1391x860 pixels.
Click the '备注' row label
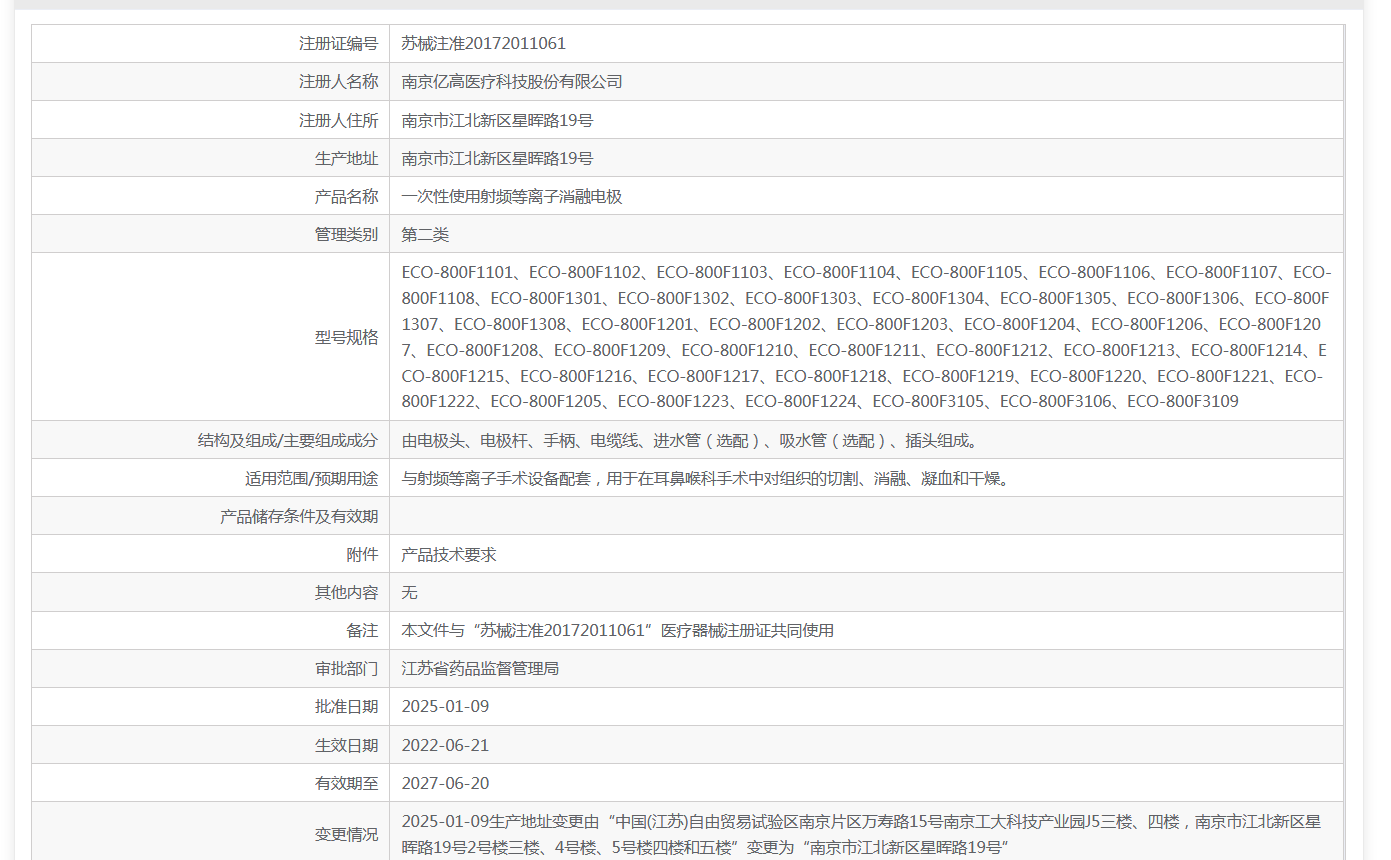(362, 630)
